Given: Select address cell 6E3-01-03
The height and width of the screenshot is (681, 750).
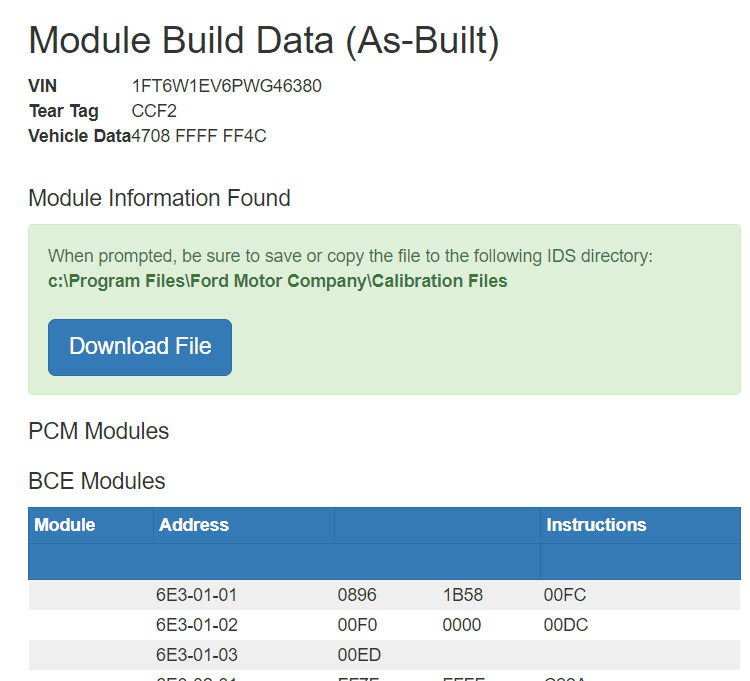Looking at the screenshot, I should pyautogui.click(x=196, y=655).
